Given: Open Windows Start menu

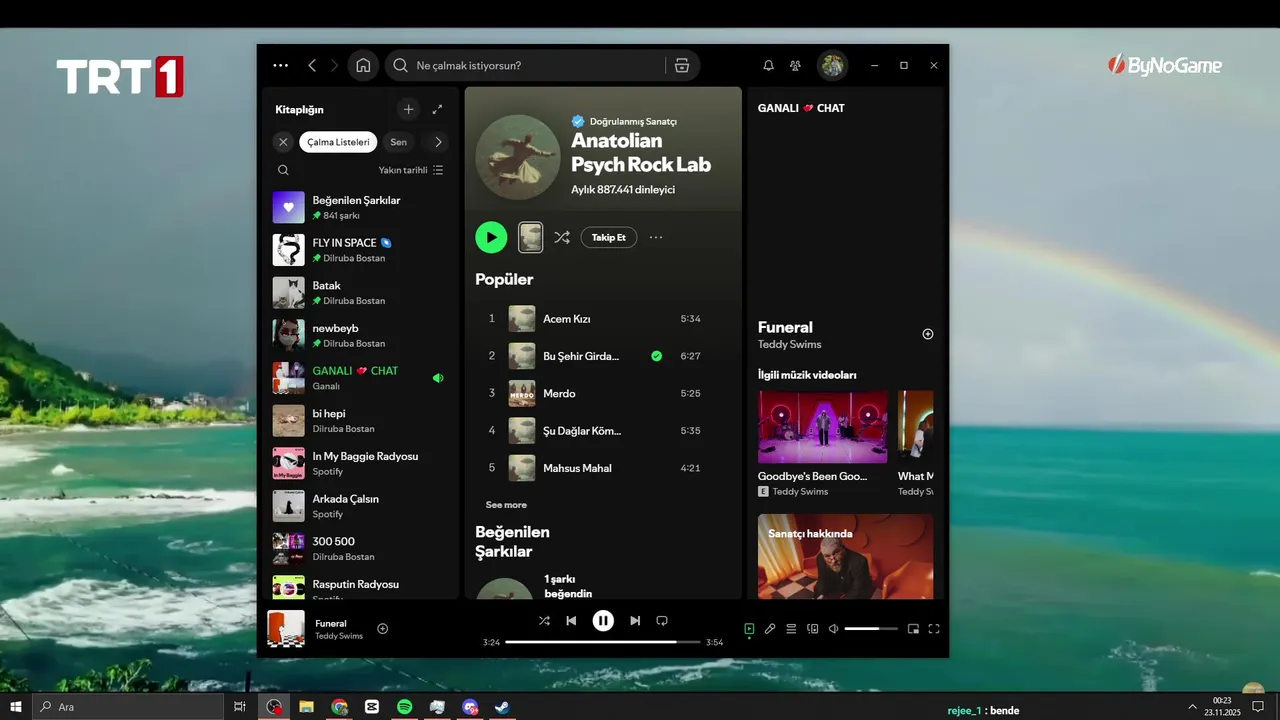Looking at the screenshot, I should (16, 707).
